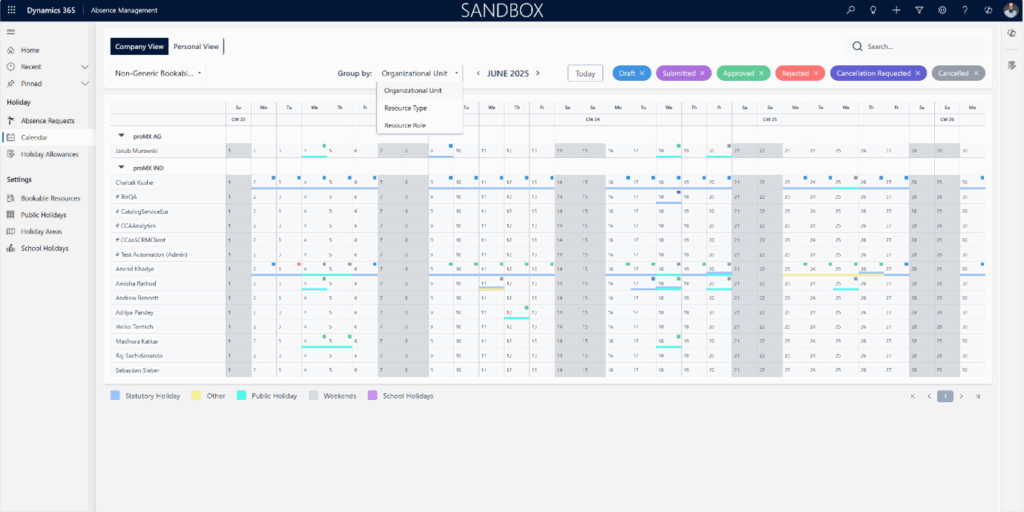Screen dimensions: 1024x512
Task: Go to next month arrow
Action: coord(537,73)
